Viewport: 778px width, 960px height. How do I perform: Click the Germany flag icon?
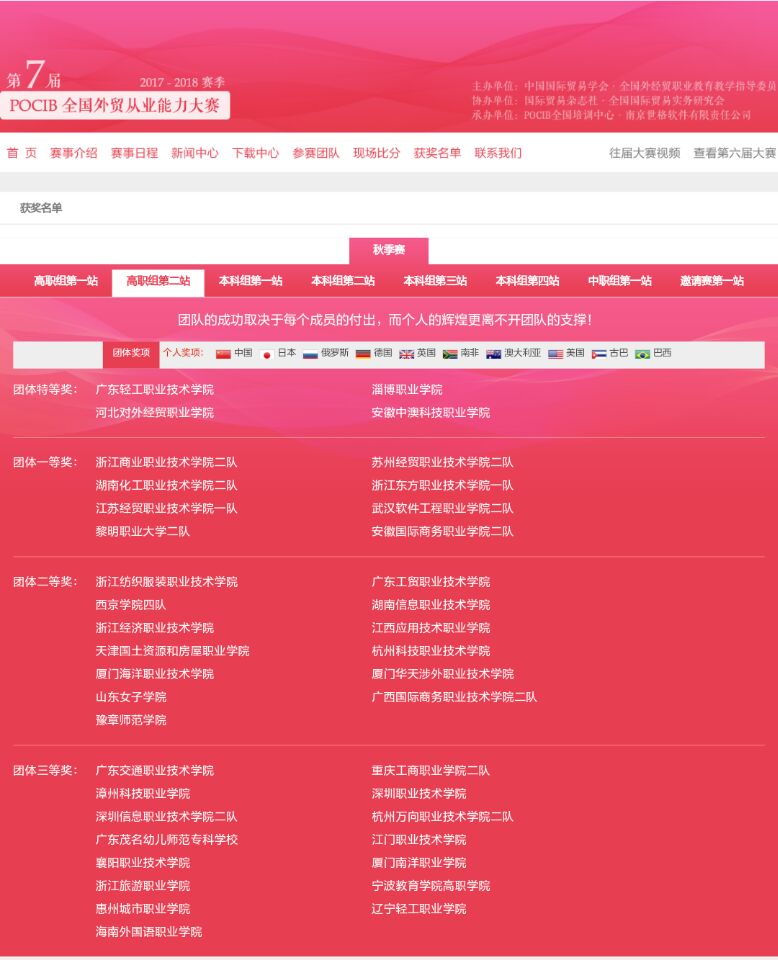click(x=363, y=354)
